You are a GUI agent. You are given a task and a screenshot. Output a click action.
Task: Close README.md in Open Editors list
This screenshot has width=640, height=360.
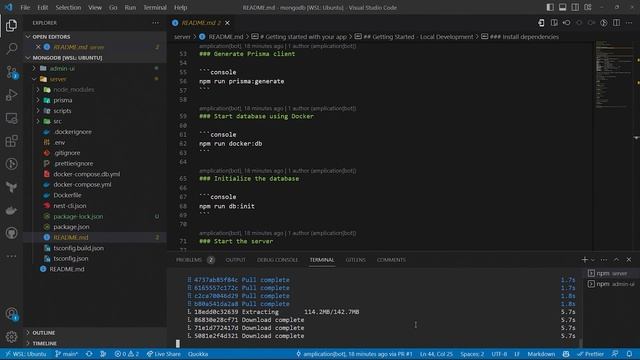tap(38, 47)
